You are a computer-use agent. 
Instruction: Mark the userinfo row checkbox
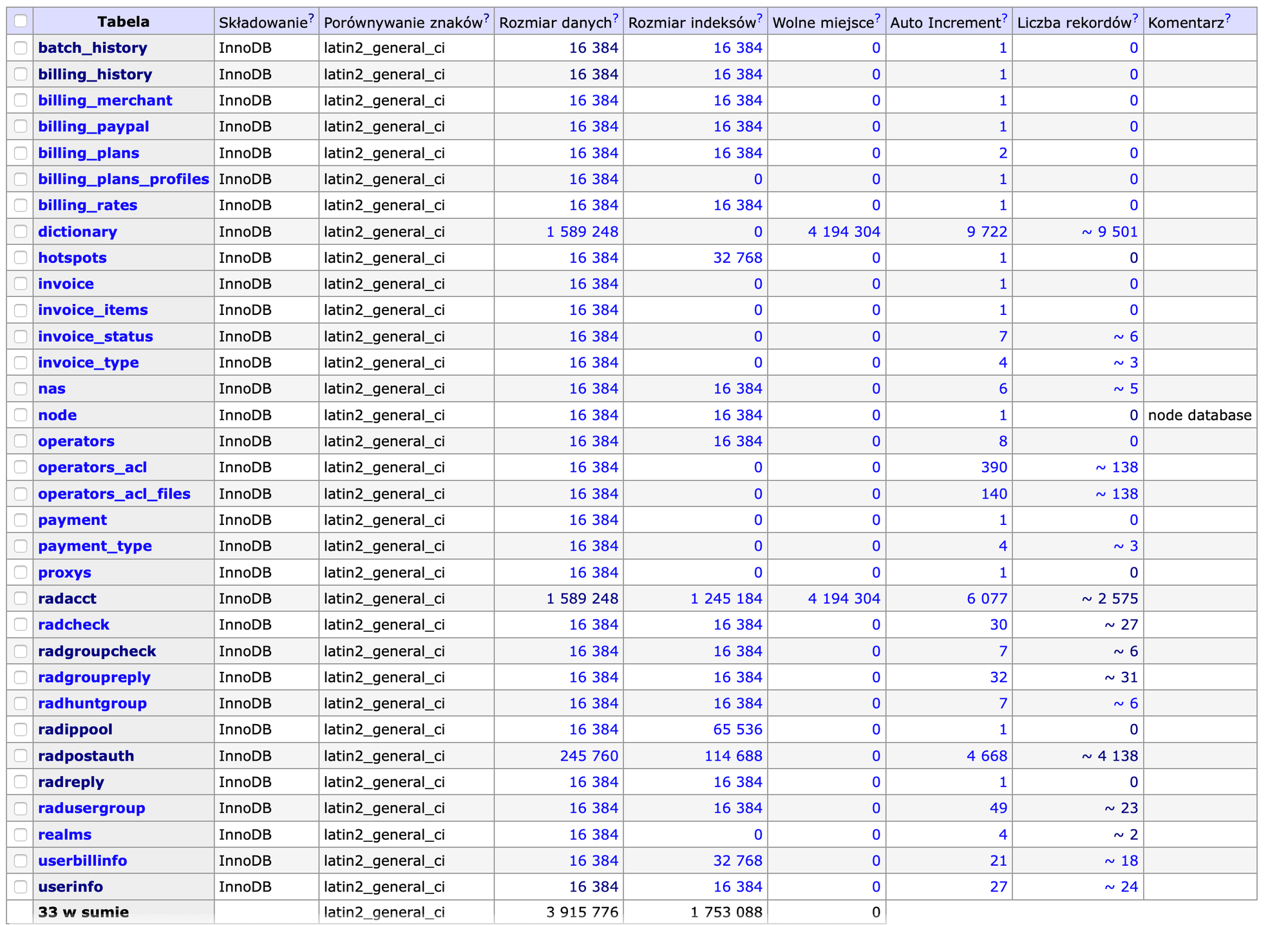21,886
